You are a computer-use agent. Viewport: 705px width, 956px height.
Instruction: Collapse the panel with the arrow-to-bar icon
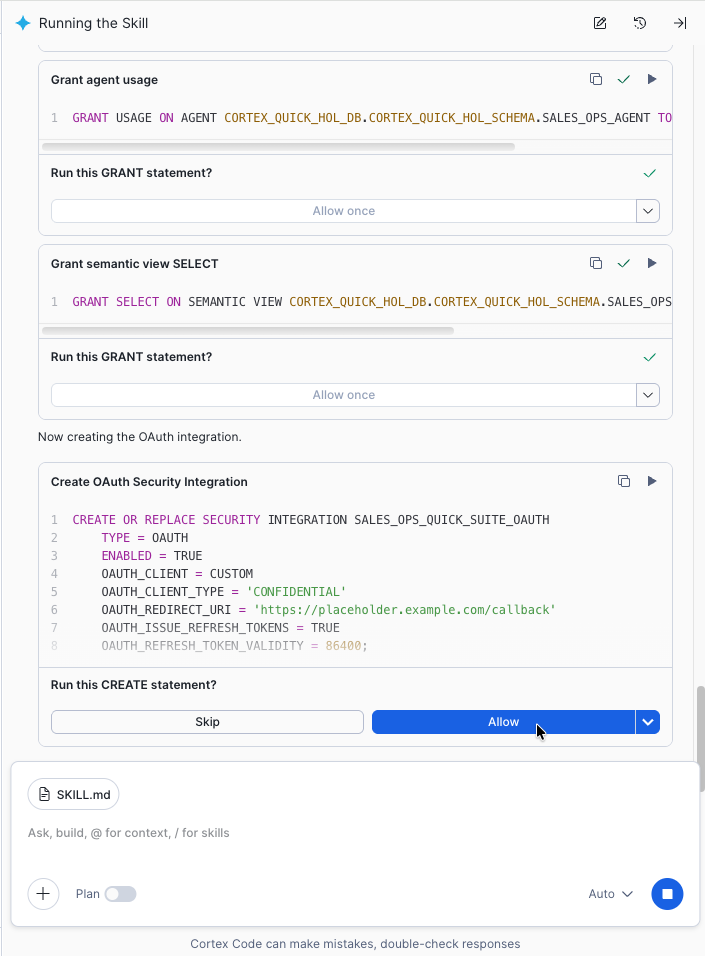680,23
